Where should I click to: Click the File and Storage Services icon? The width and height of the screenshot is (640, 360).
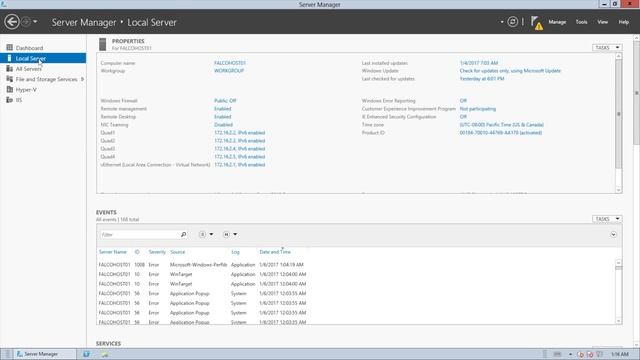(9, 79)
